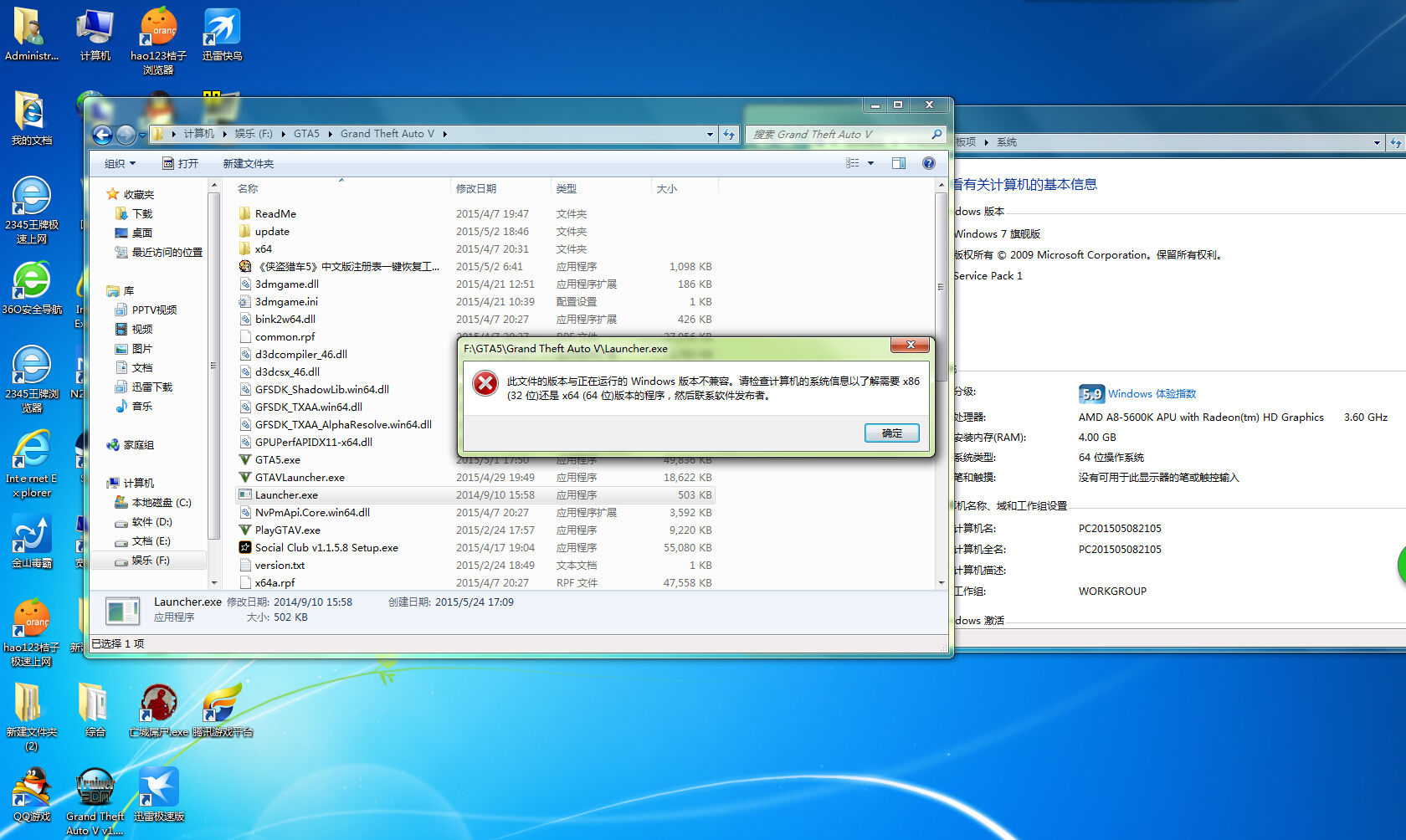Open the 腾讯游戏平台 desktop icon
Viewport: 1406px width, 840px height.
[x=222, y=710]
